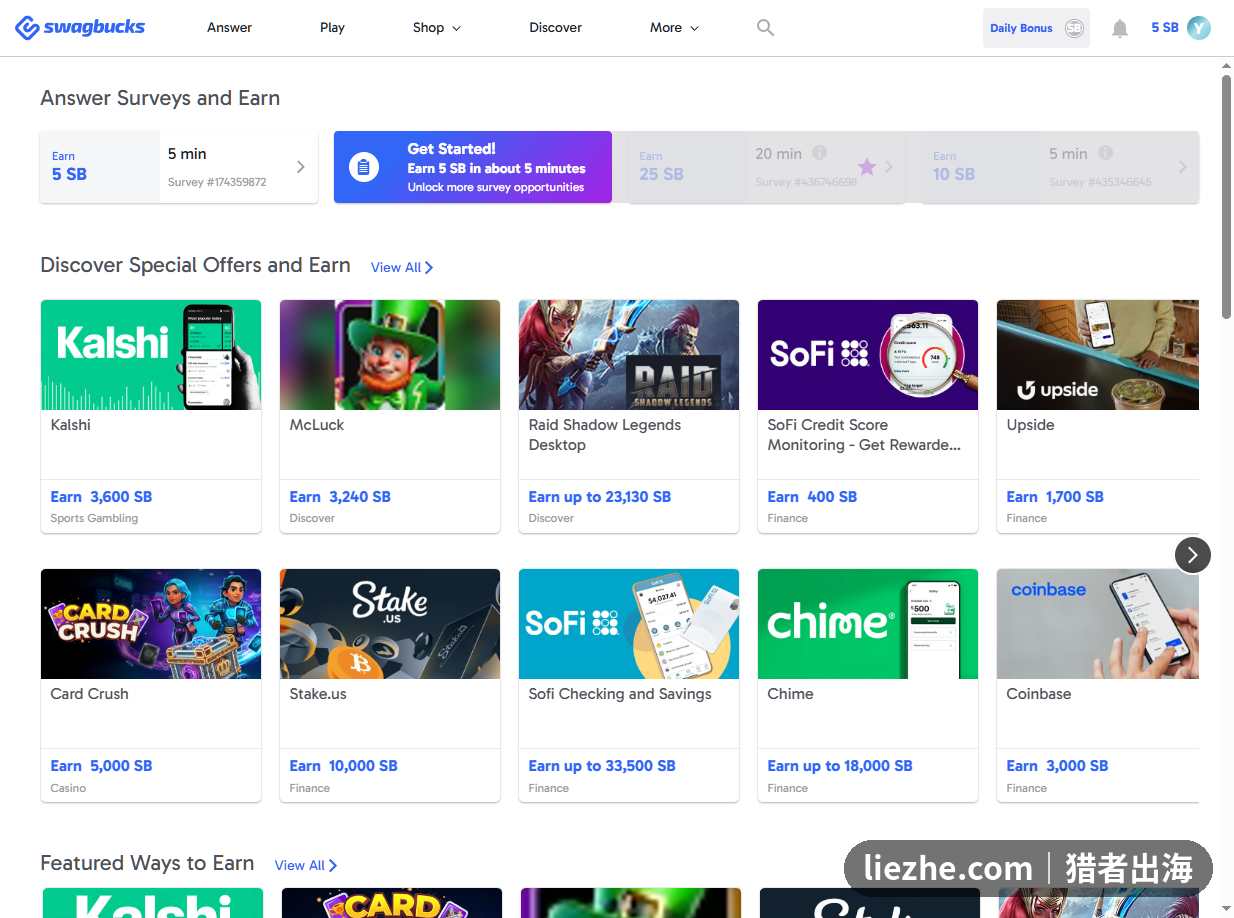Click the Swagbucks logo

[x=80, y=28]
